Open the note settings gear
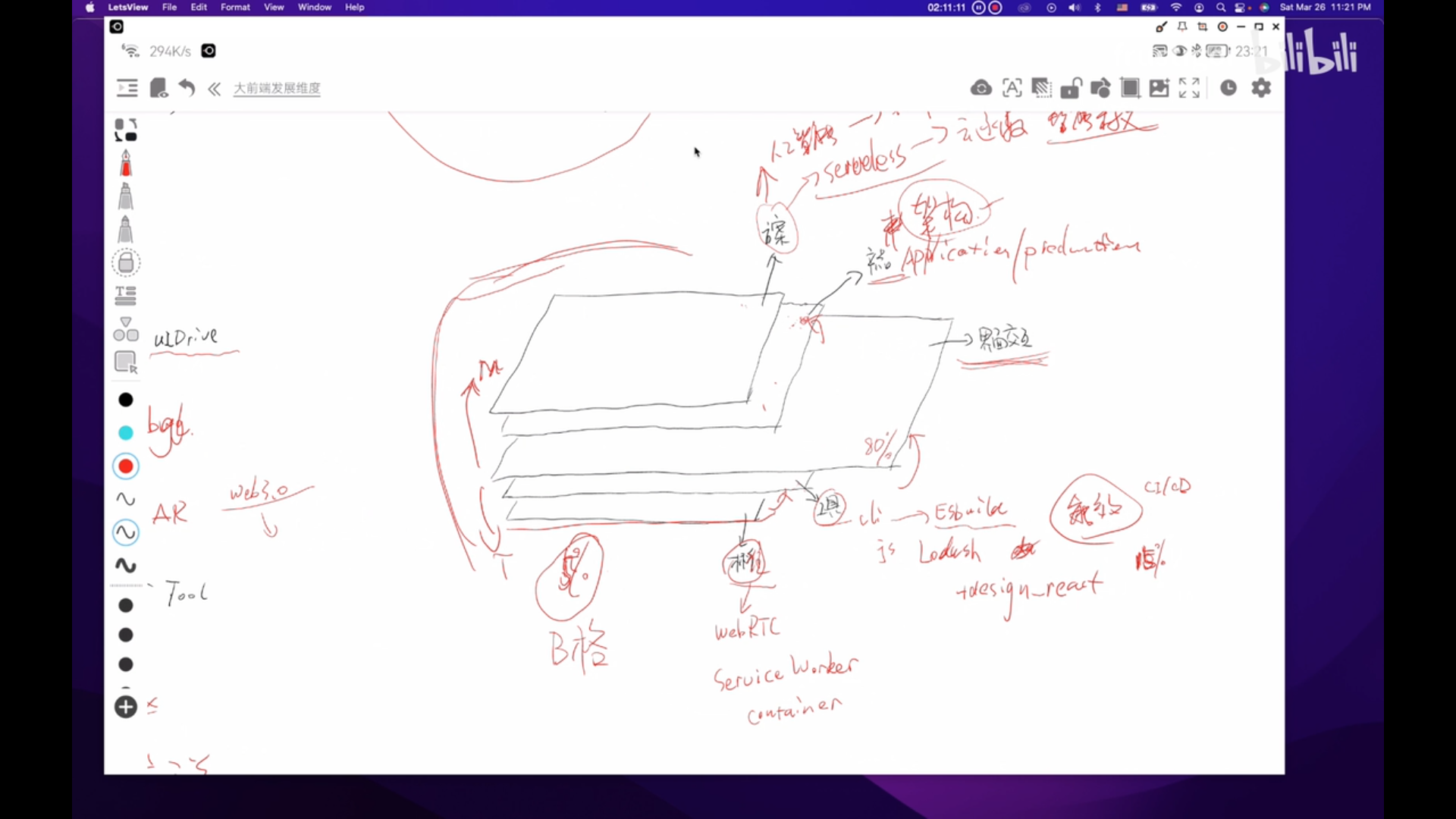The height and width of the screenshot is (819, 1456). 1260,88
